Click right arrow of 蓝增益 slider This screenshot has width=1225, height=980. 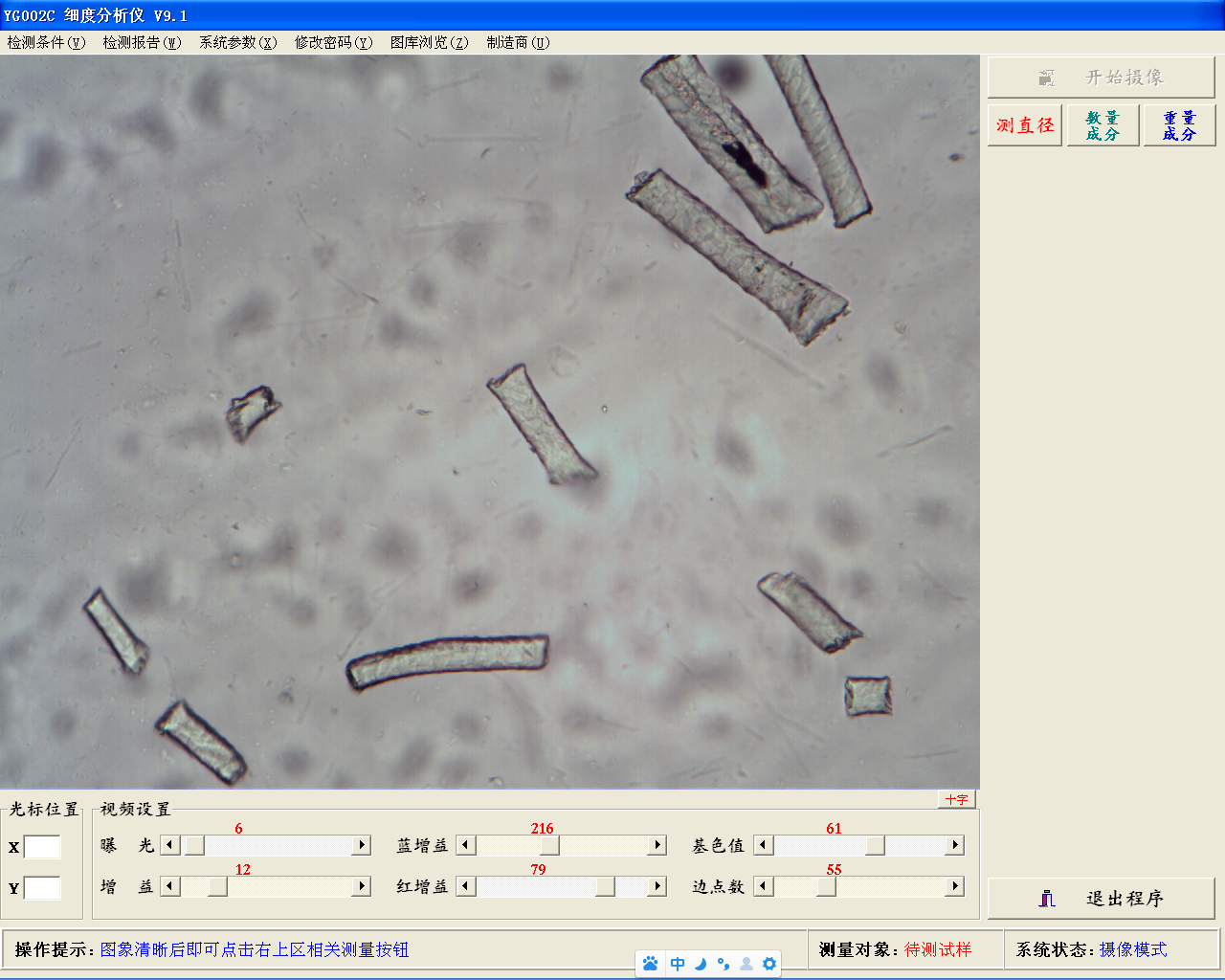657,845
